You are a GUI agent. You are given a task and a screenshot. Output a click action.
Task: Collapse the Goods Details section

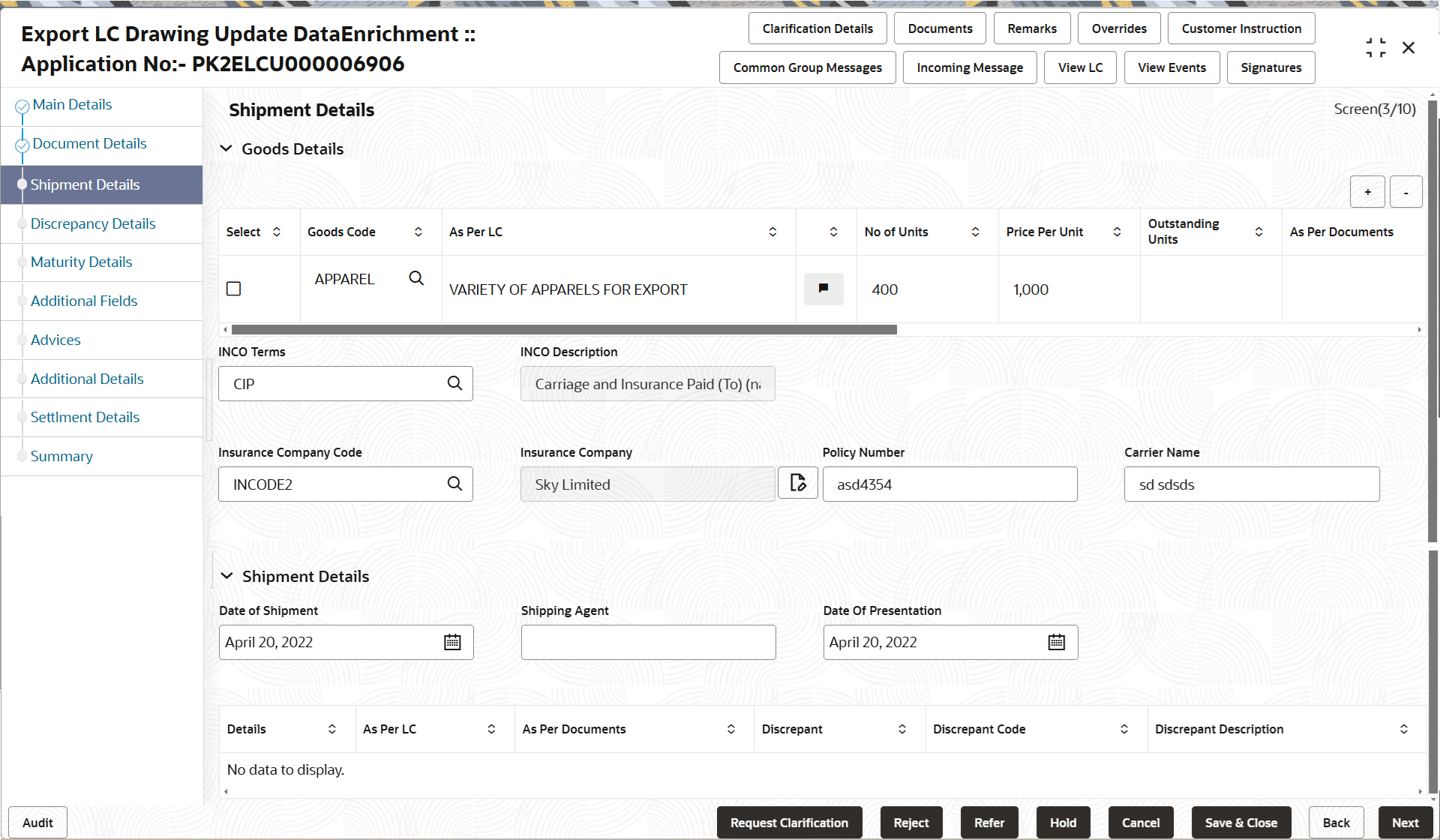click(x=227, y=148)
